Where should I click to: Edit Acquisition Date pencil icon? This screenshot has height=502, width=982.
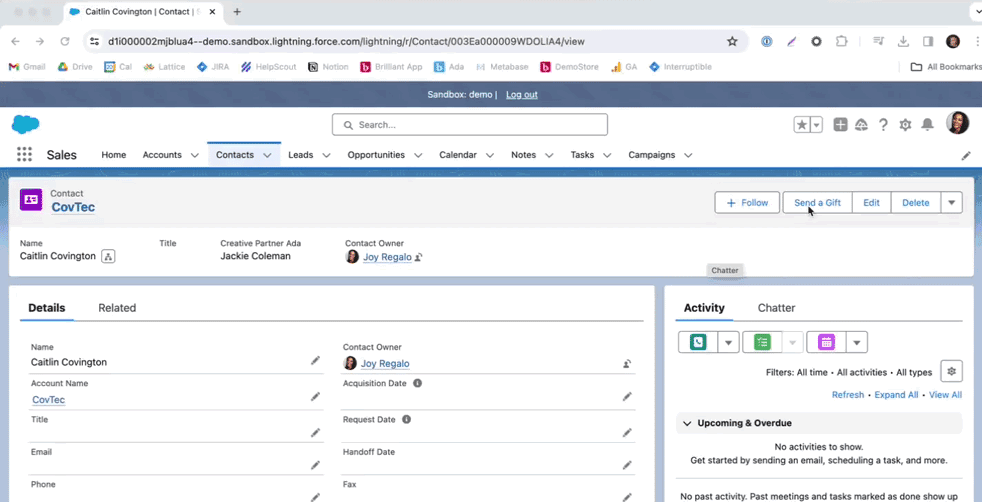(627, 397)
